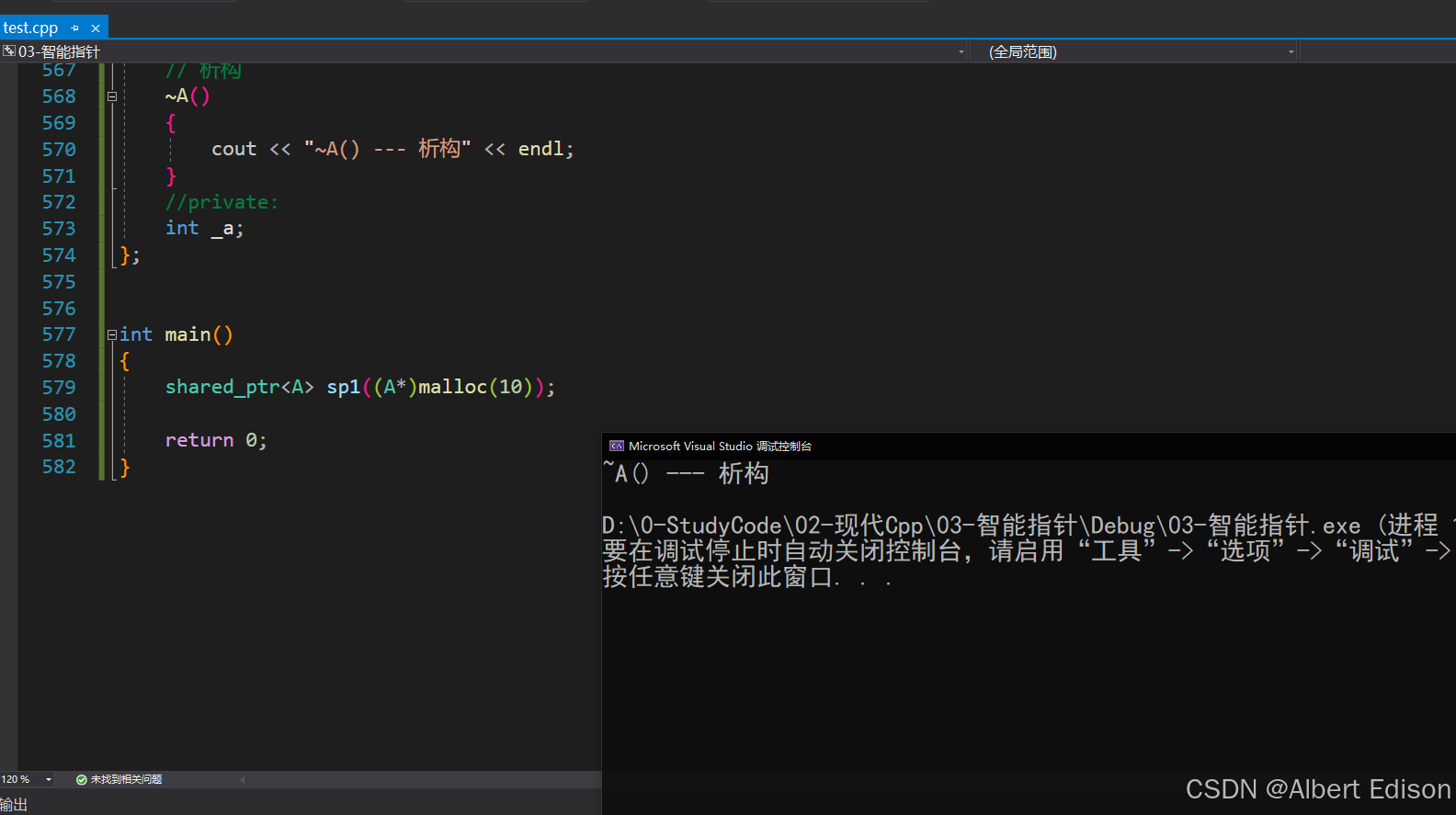This screenshot has width=1456, height=815.
Task: Click the ~A() destructor name on line 568
Action: pos(188,96)
